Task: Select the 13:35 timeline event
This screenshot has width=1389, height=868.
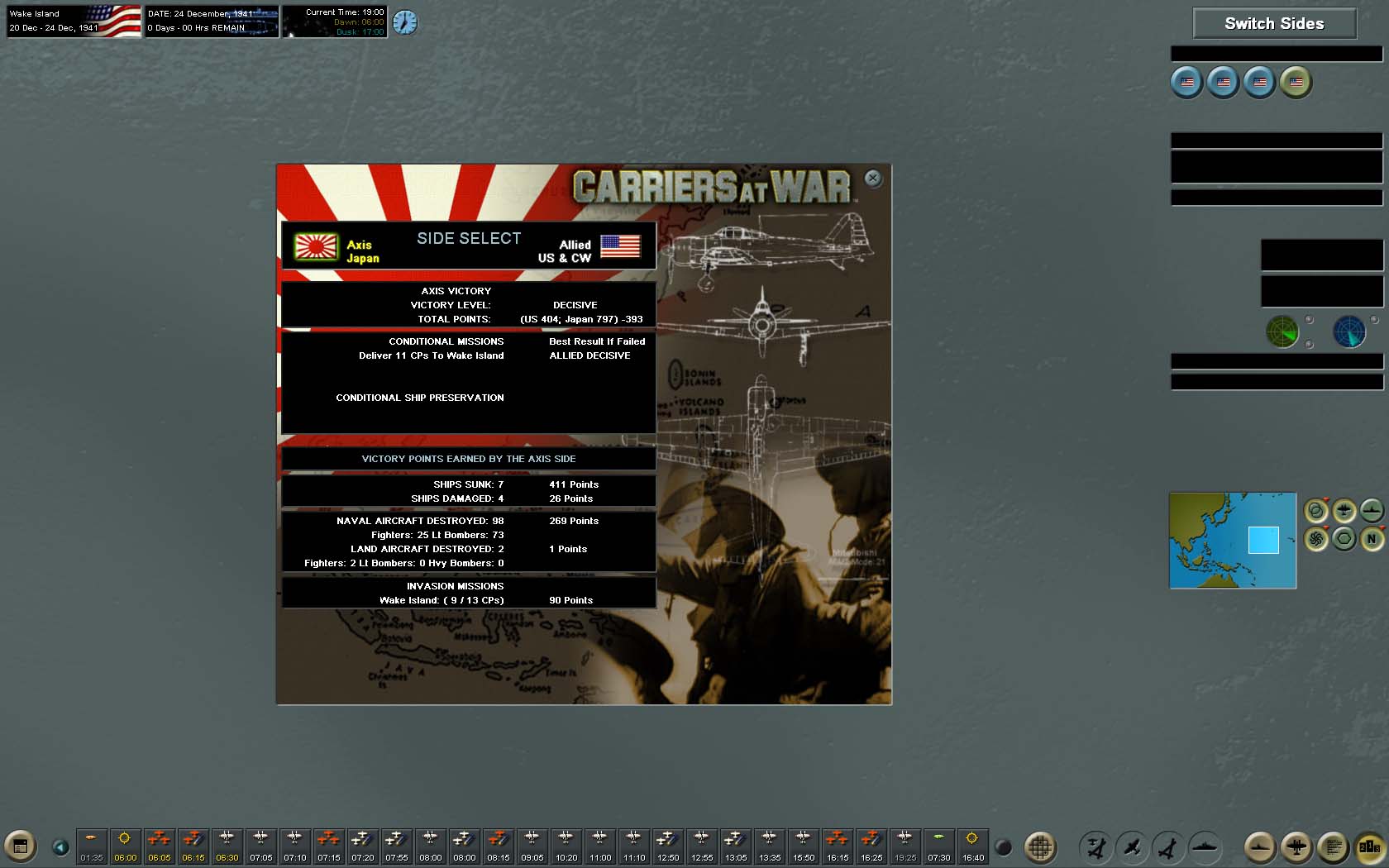Action: 770,847
